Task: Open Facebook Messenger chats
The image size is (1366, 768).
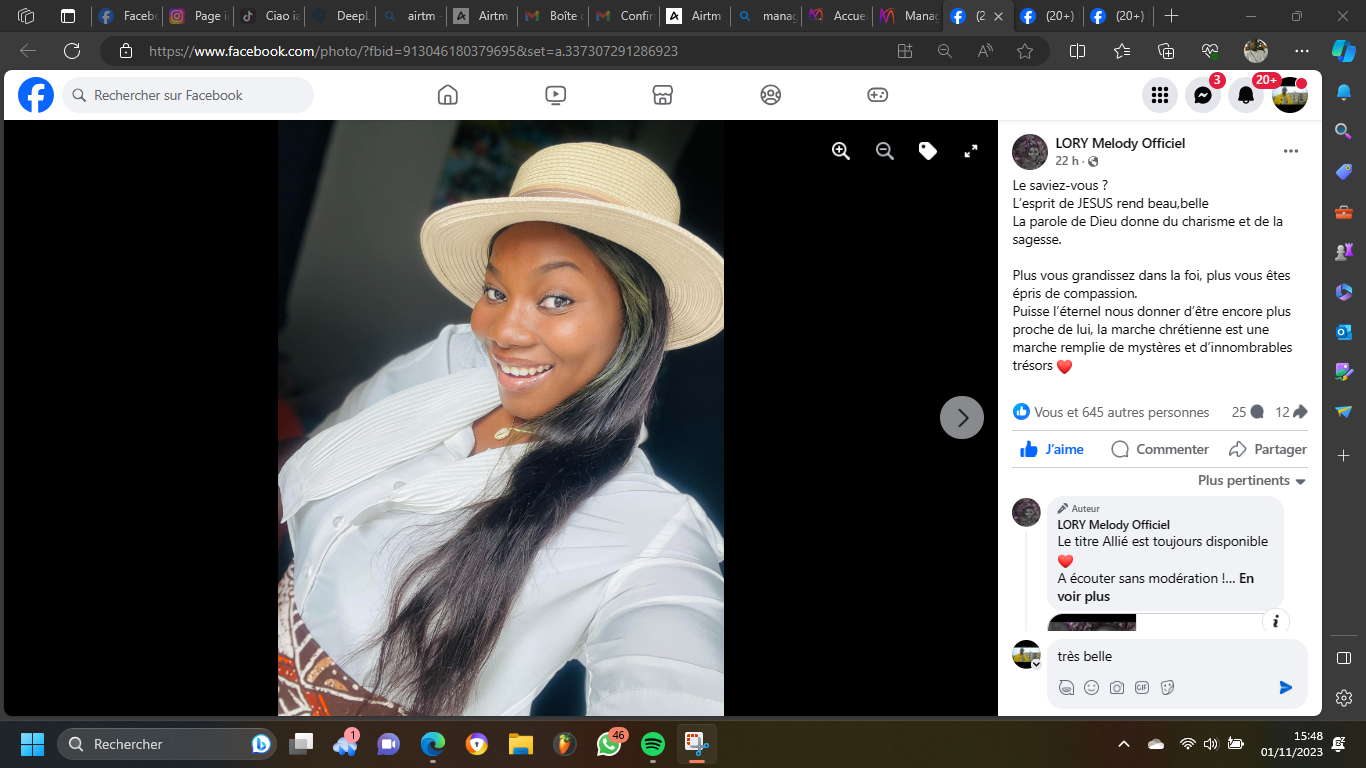Action: point(1203,95)
